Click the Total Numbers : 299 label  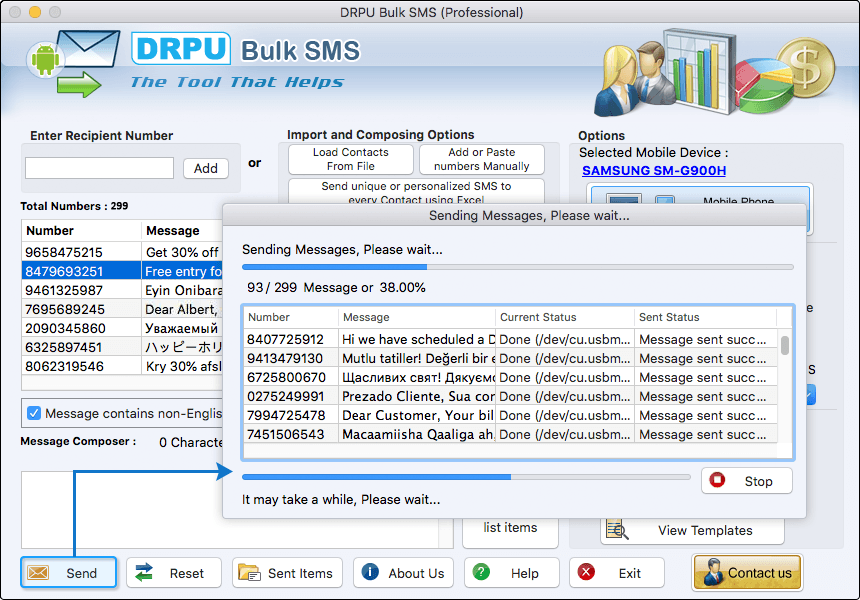(x=74, y=206)
